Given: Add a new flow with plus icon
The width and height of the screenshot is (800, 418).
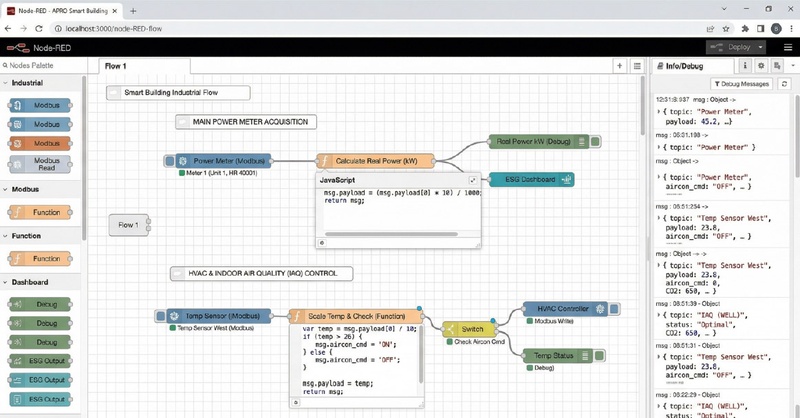Looking at the screenshot, I should coord(619,66).
